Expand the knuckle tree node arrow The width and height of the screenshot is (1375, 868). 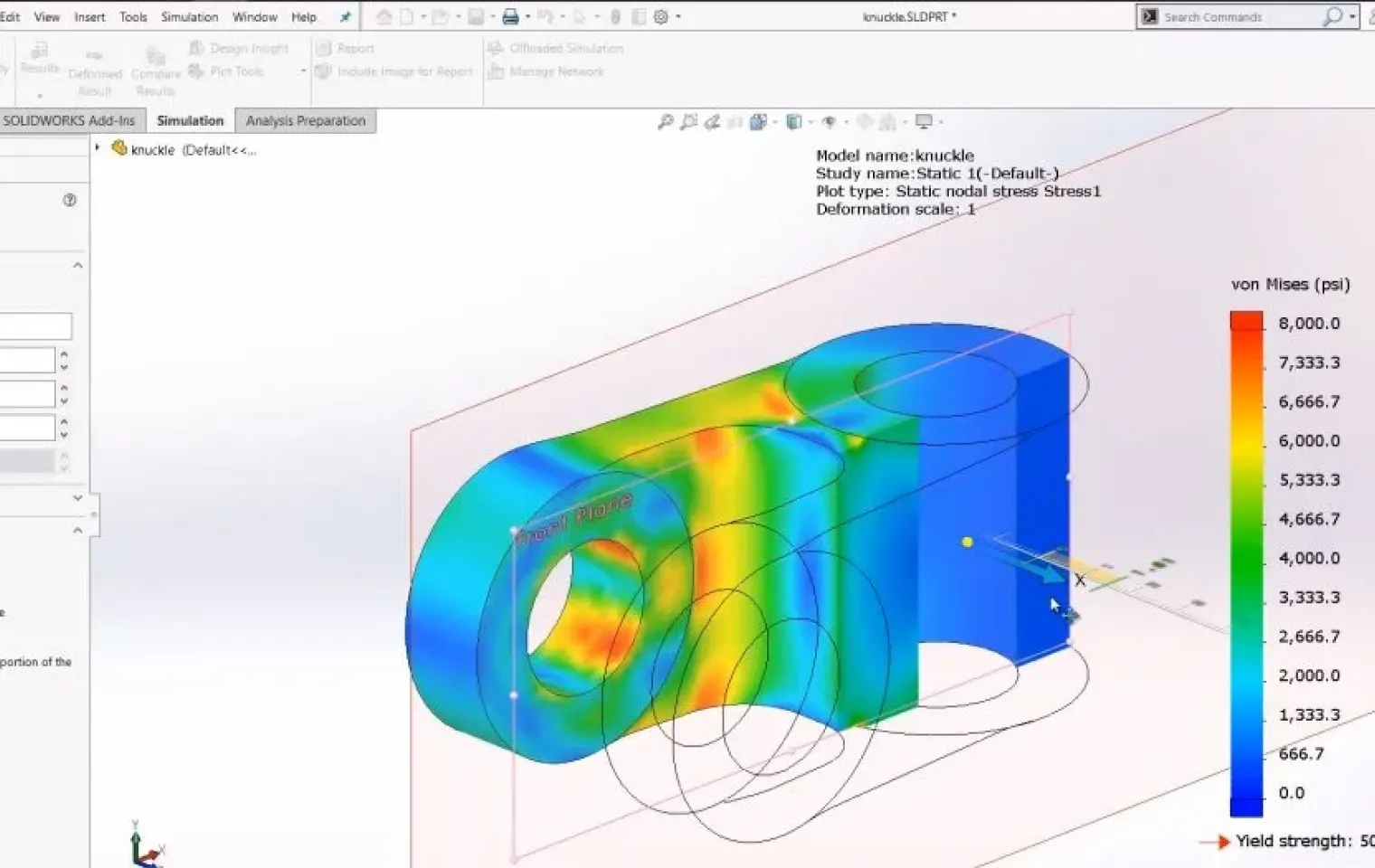click(x=97, y=147)
